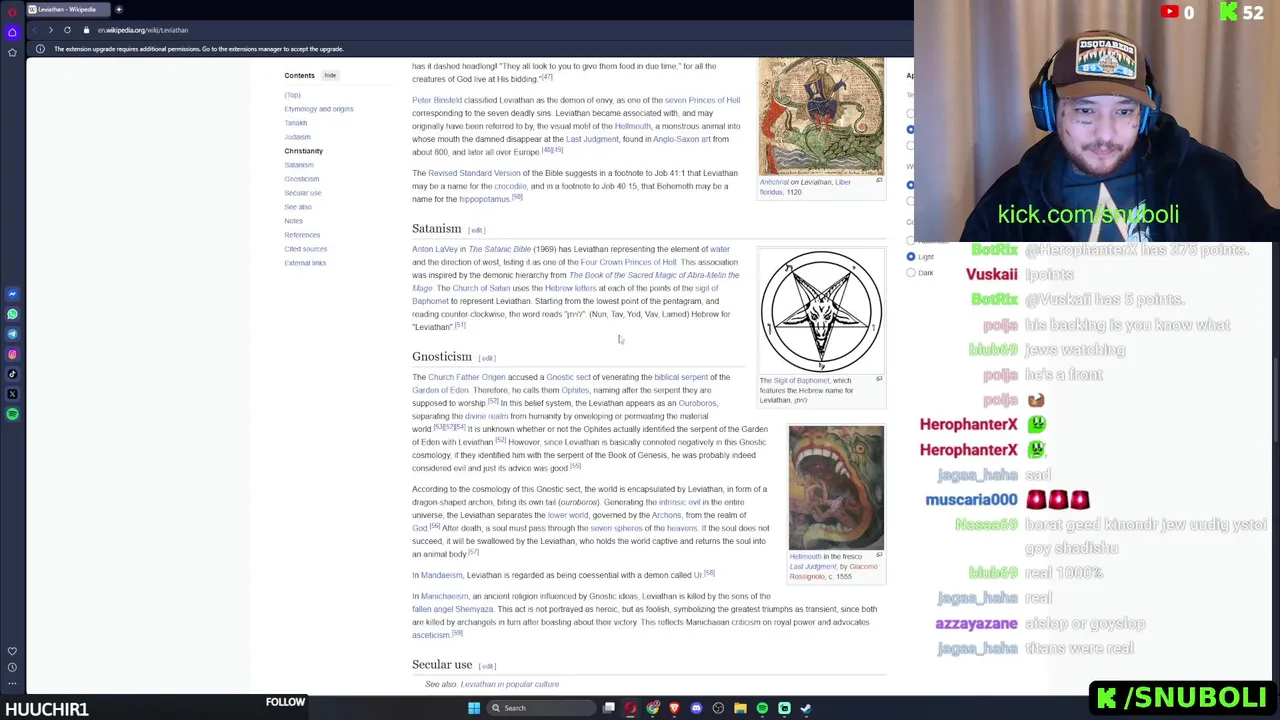Enlarge the Antichrist on Leviathan image icon

(x=879, y=181)
